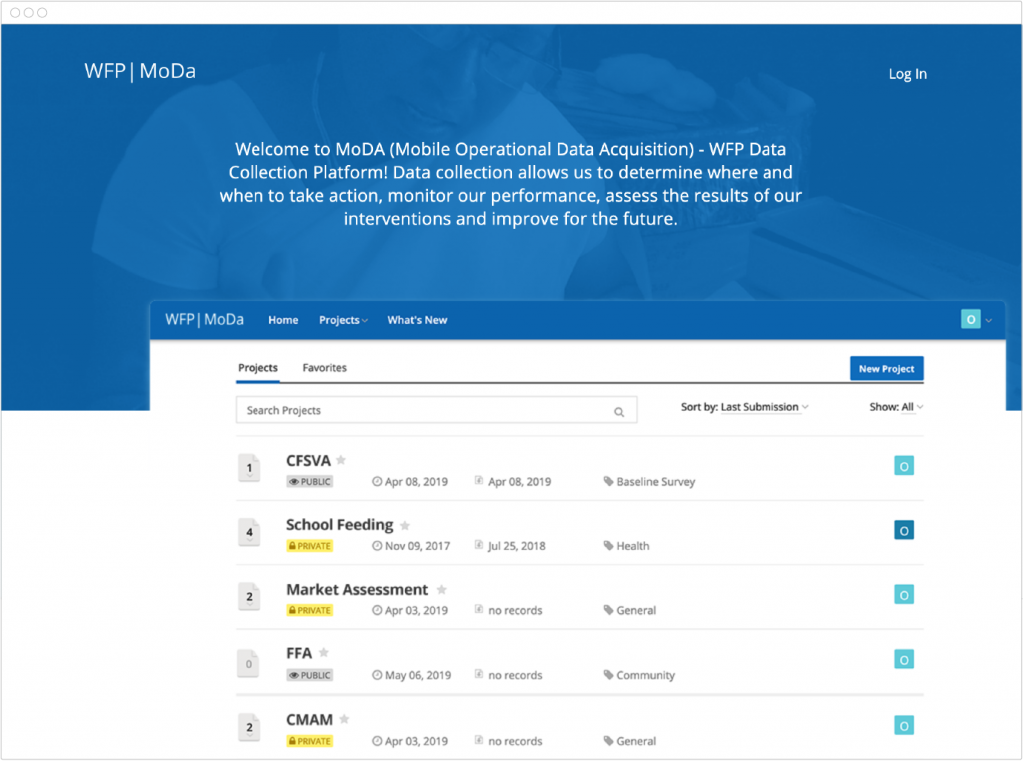1024x761 pixels.
Task: Open What's New page
Action: [x=417, y=320]
